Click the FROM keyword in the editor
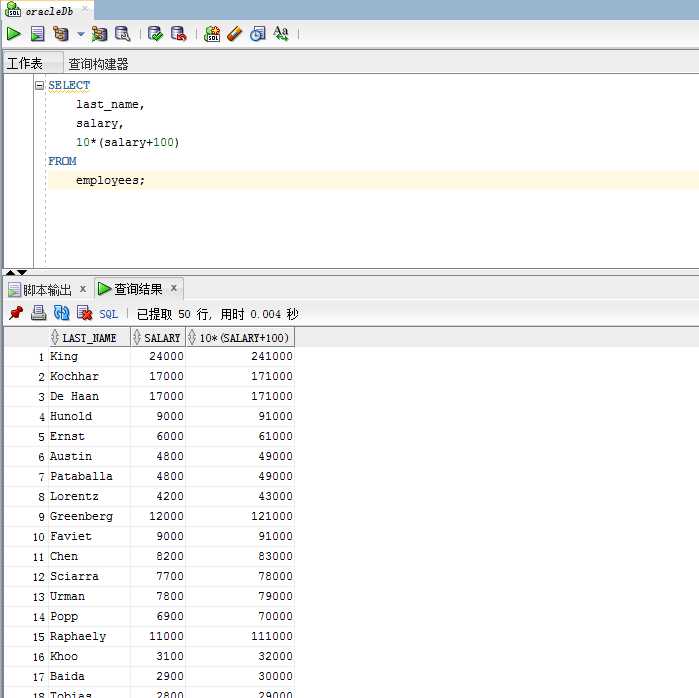699x698 pixels. 62,161
